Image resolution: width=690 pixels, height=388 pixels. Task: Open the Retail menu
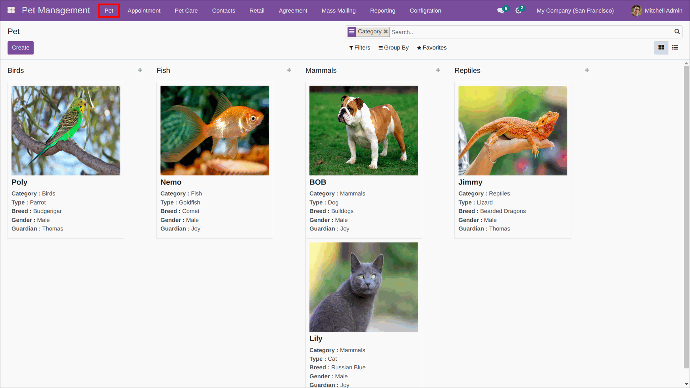pos(257,11)
